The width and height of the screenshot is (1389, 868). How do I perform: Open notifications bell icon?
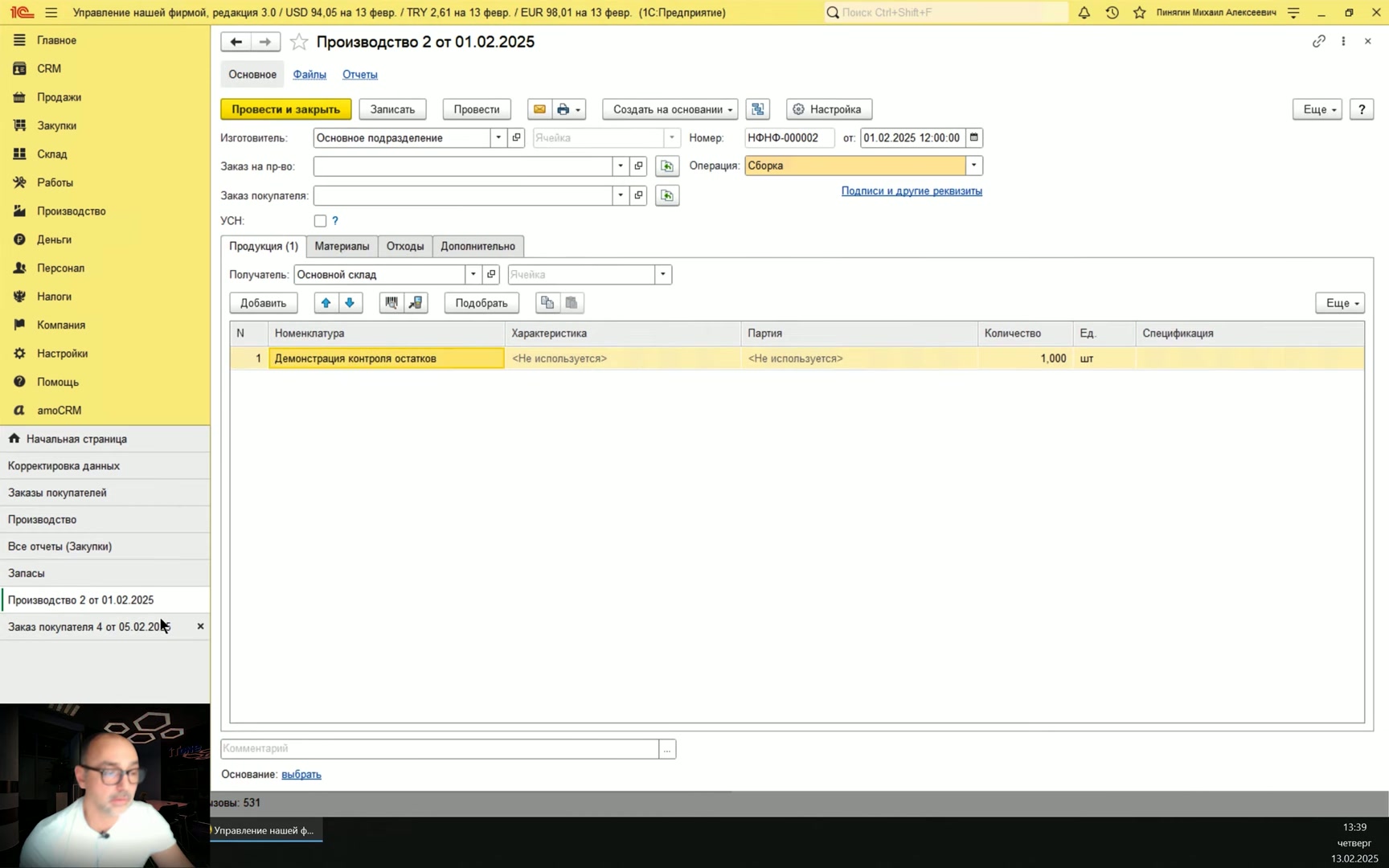pos(1084,12)
